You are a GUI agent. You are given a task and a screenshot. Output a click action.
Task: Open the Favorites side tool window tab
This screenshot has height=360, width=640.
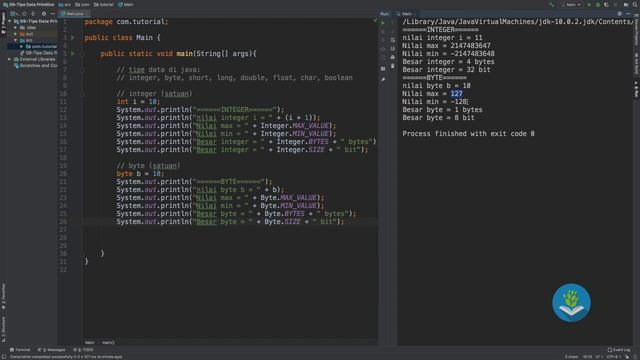click(x=3, y=297)
